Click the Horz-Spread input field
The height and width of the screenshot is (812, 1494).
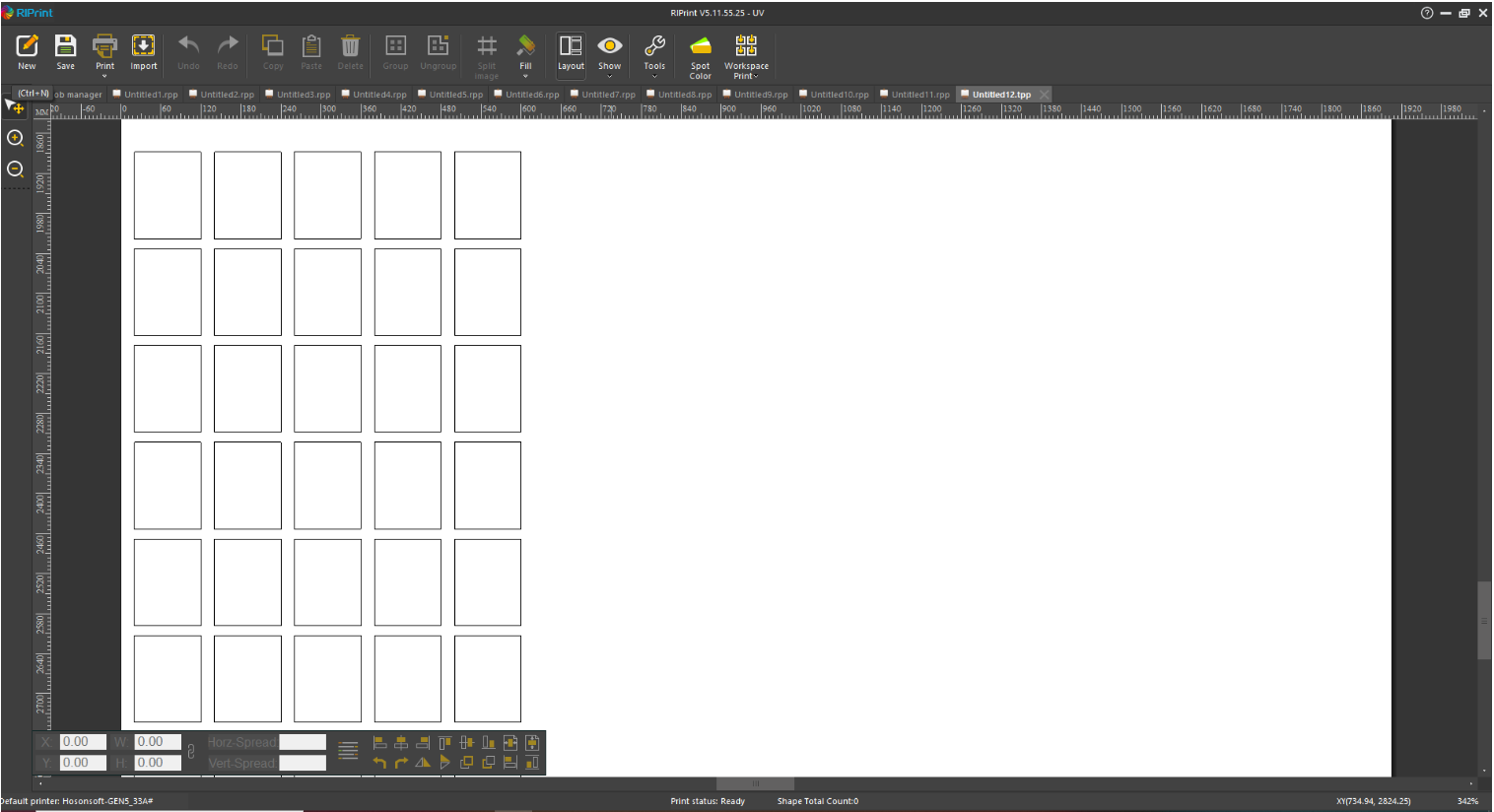tap(302, 742)
